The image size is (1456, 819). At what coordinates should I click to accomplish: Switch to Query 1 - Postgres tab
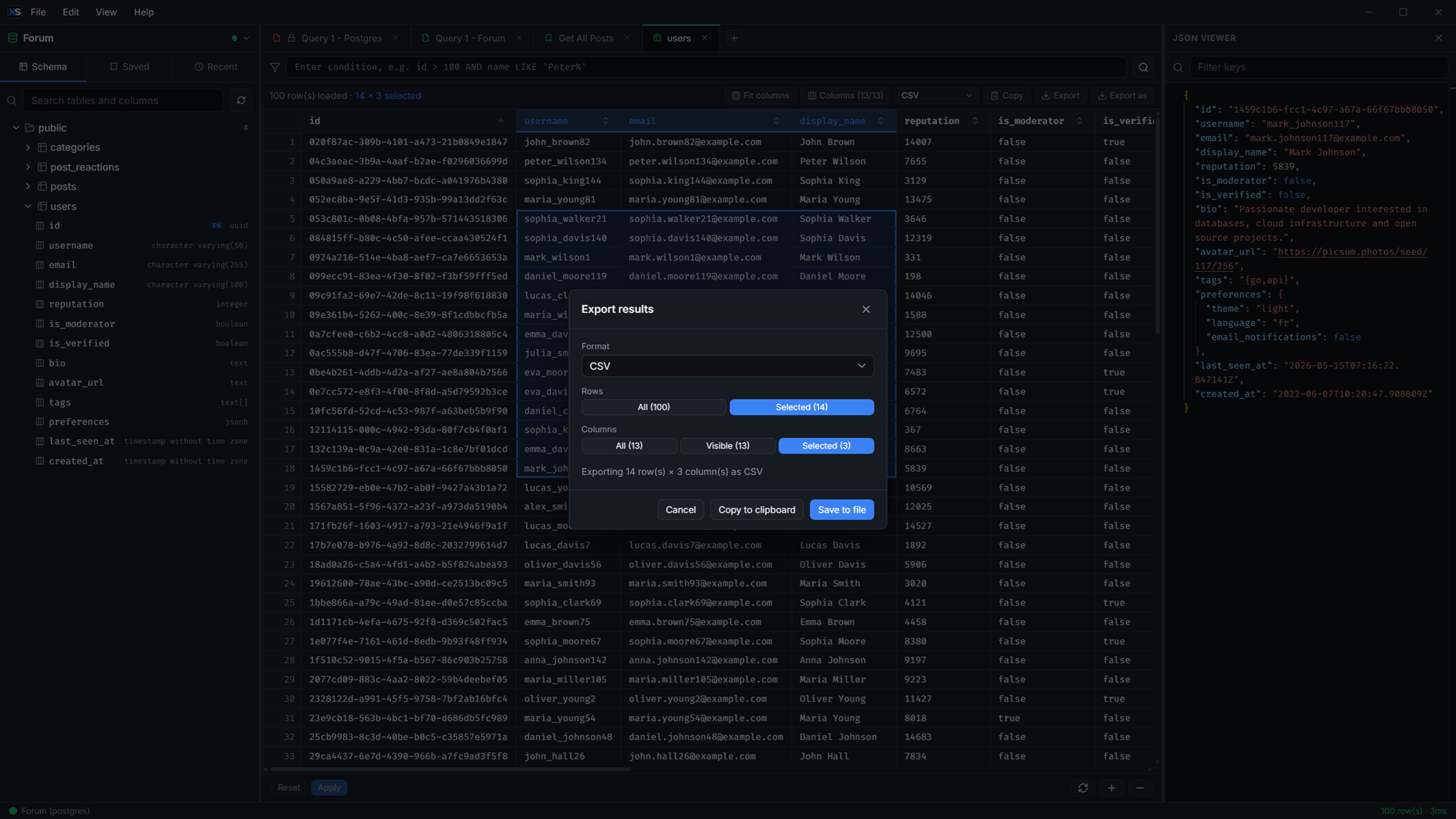point(335,38)
